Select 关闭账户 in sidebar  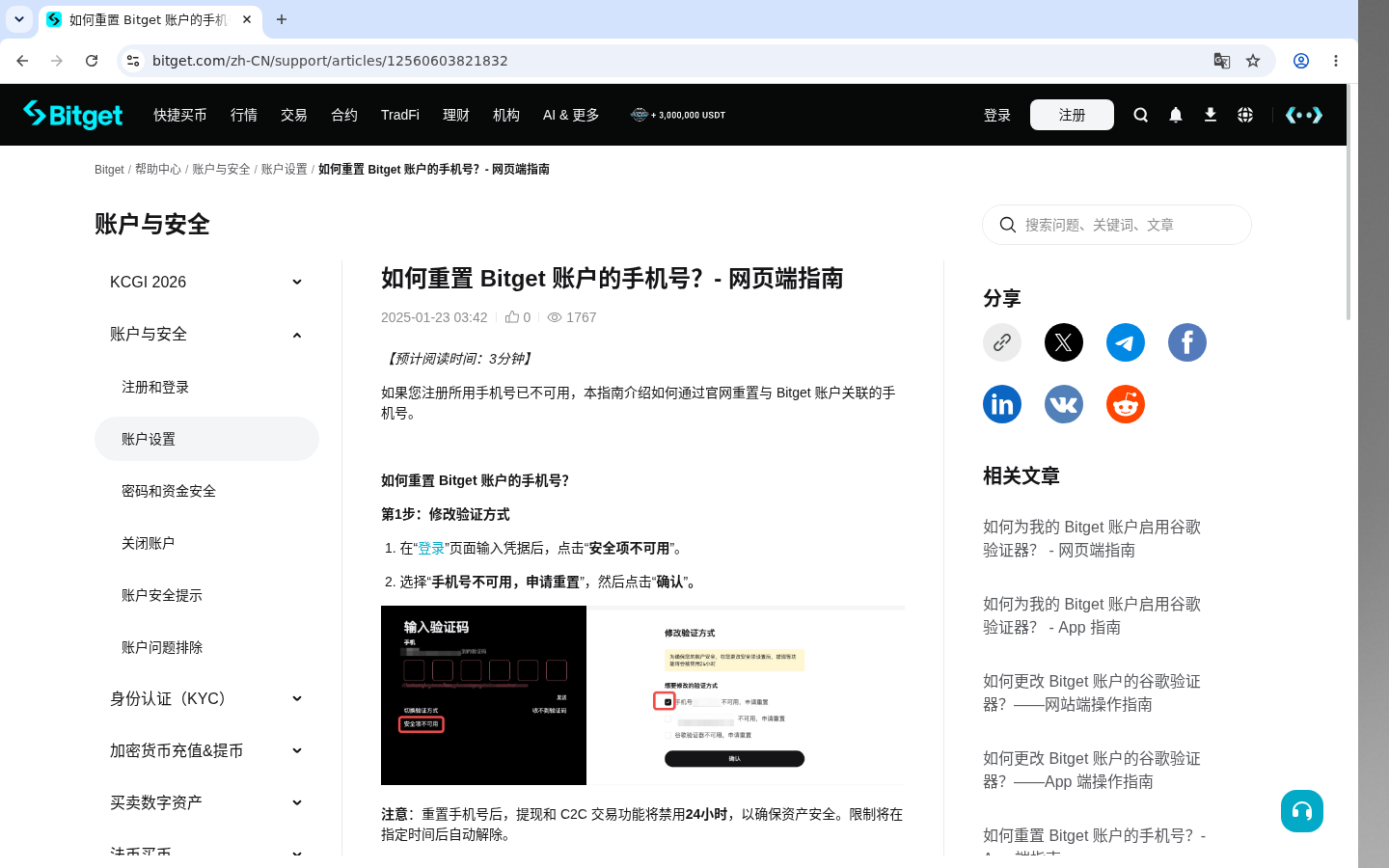[206, 543]
